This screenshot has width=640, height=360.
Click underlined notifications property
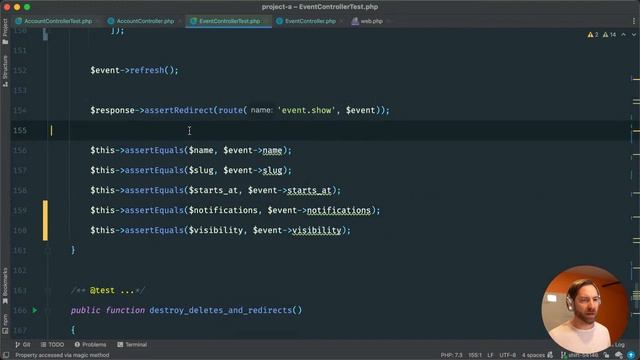coord(339,210)
